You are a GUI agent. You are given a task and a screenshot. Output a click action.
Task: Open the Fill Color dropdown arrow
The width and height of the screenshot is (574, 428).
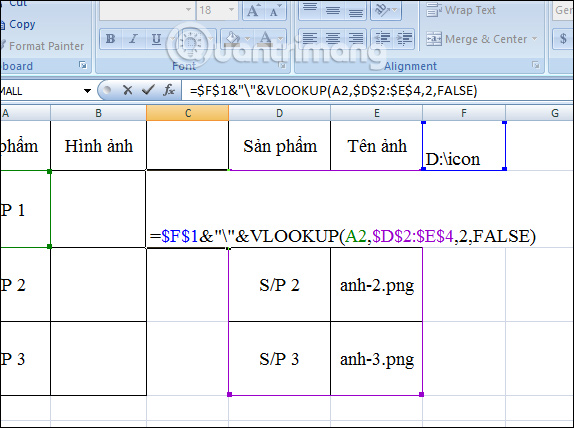click(247, 39)
